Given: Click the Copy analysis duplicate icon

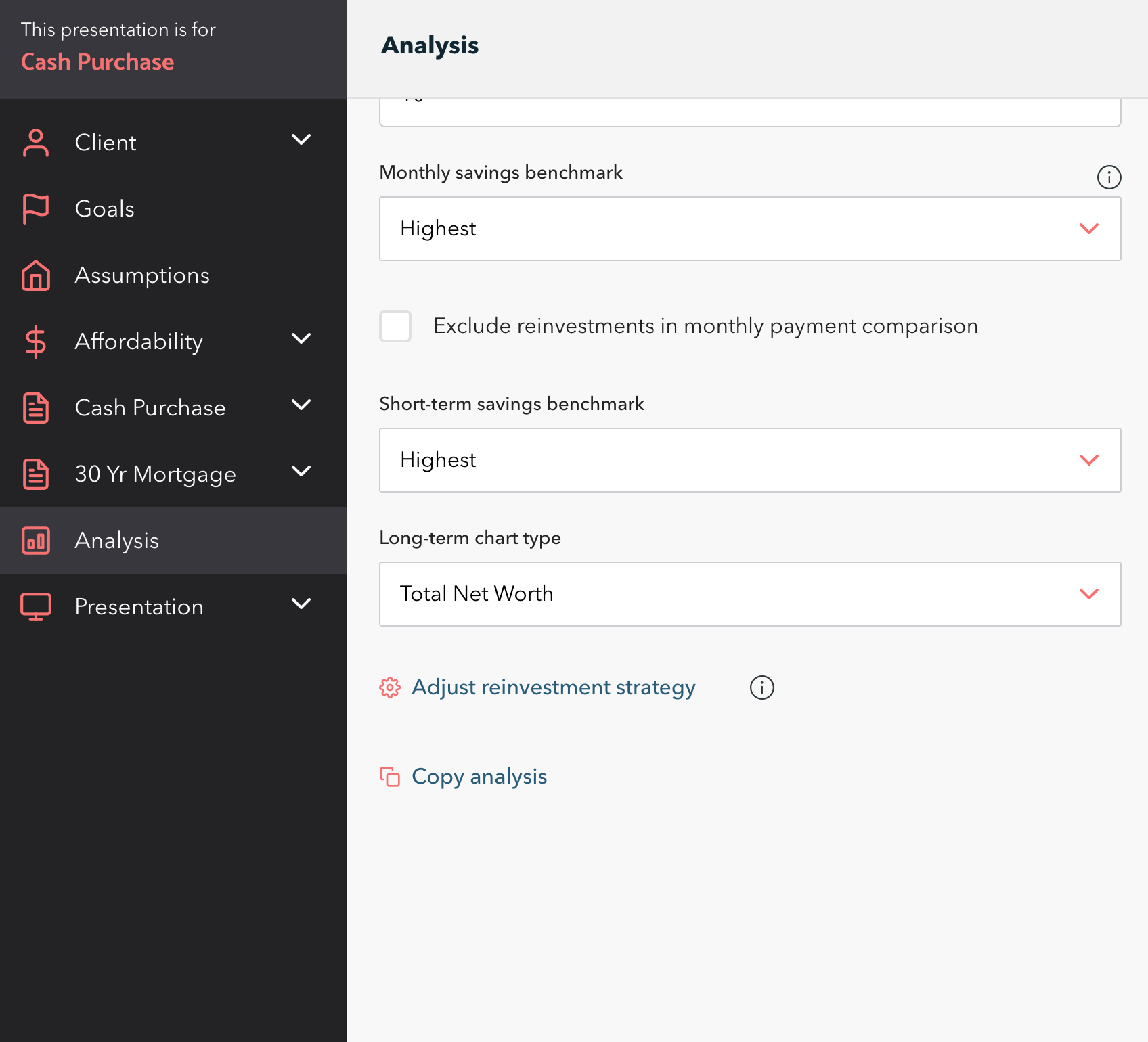Looking at the screenshot, I should tap(390, 777).
